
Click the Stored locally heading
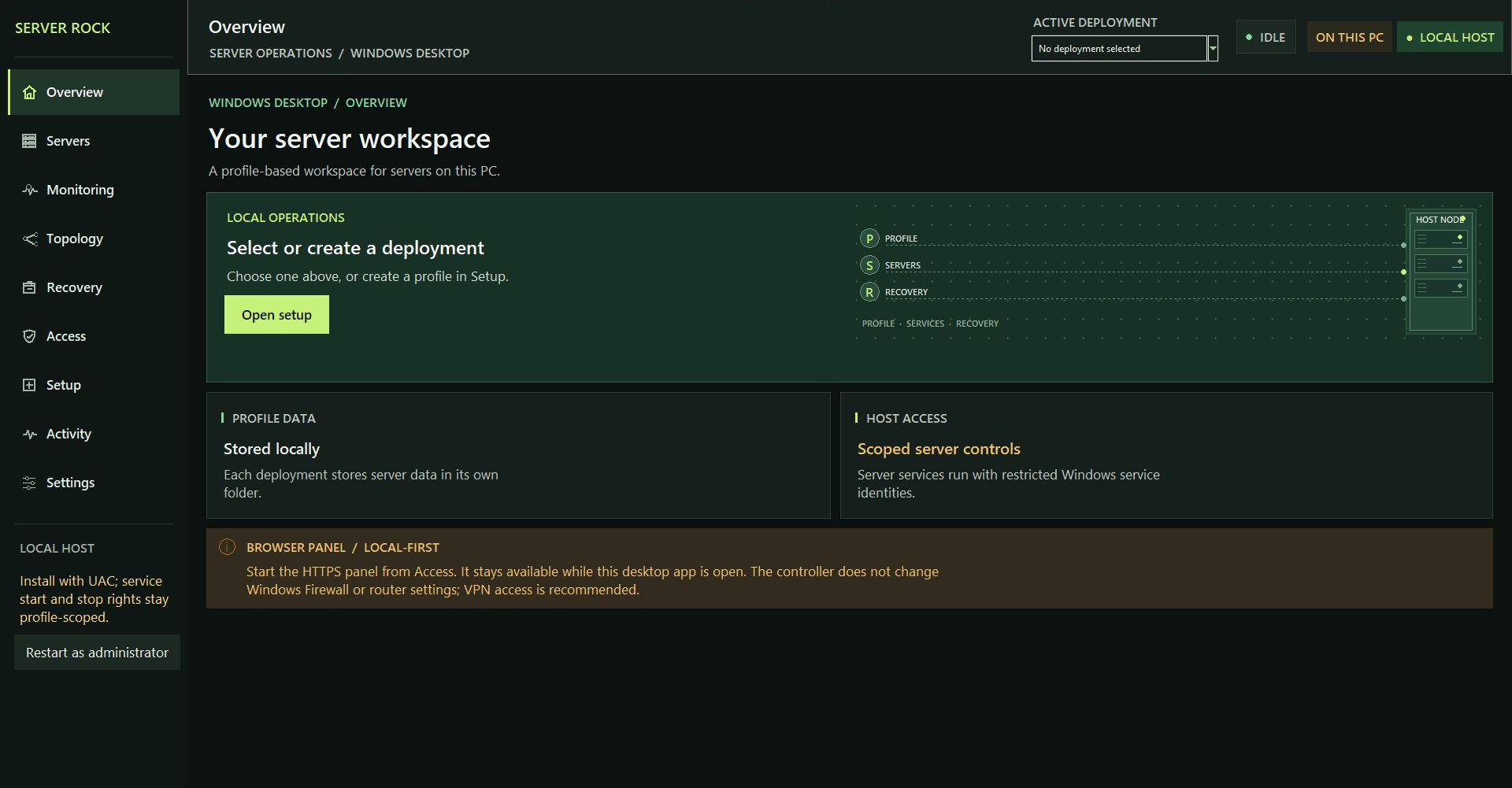click(272, 449)
